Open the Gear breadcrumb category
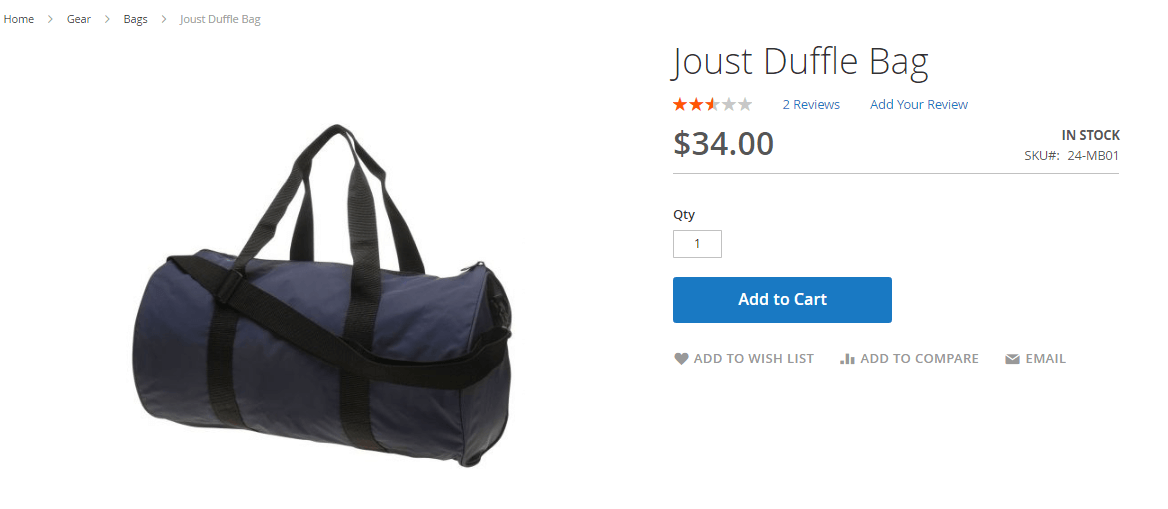Image resolution: width=1168 pixels, height=509 pixels. (79, 19)
